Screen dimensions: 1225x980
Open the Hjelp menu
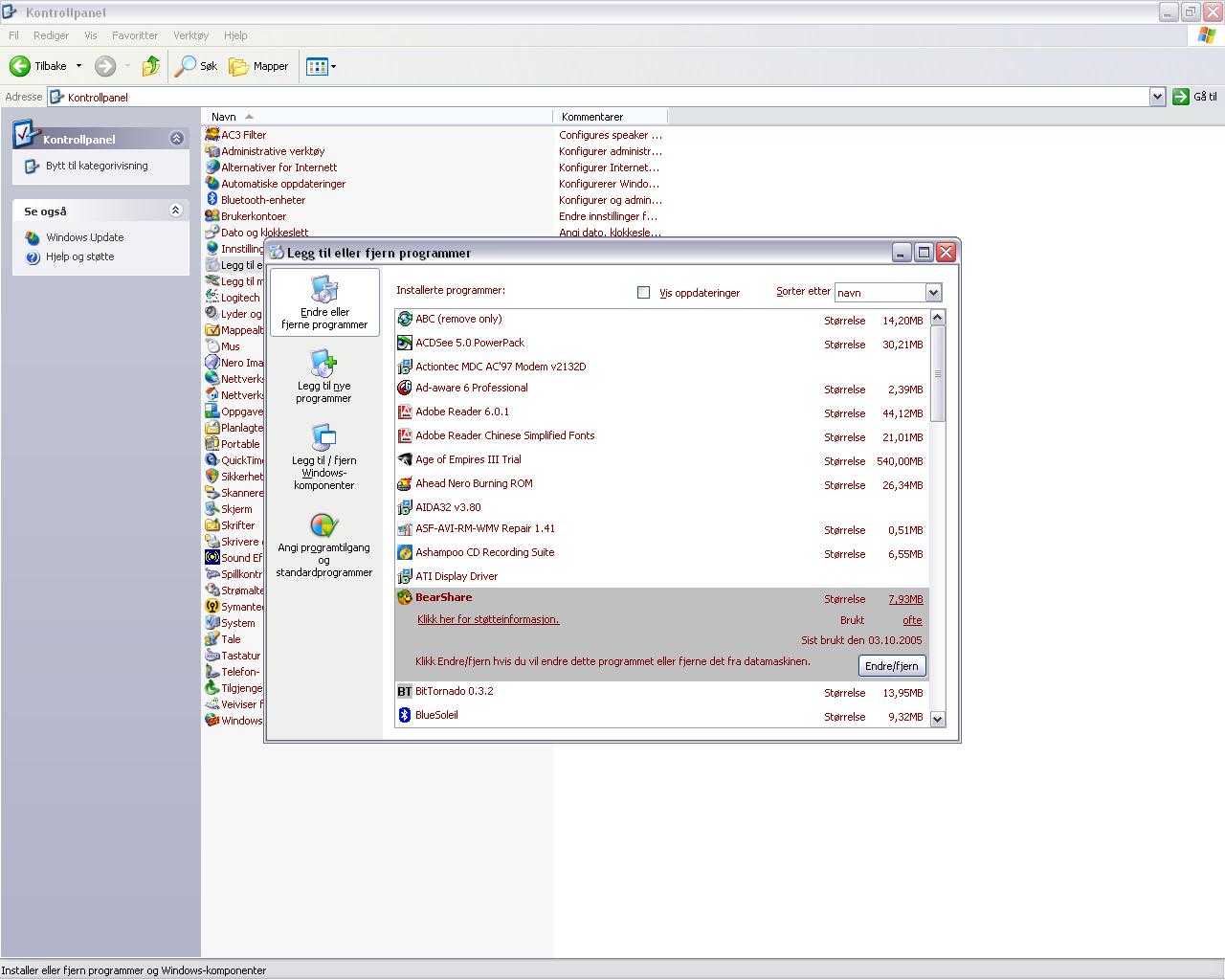tap(235, 35)
